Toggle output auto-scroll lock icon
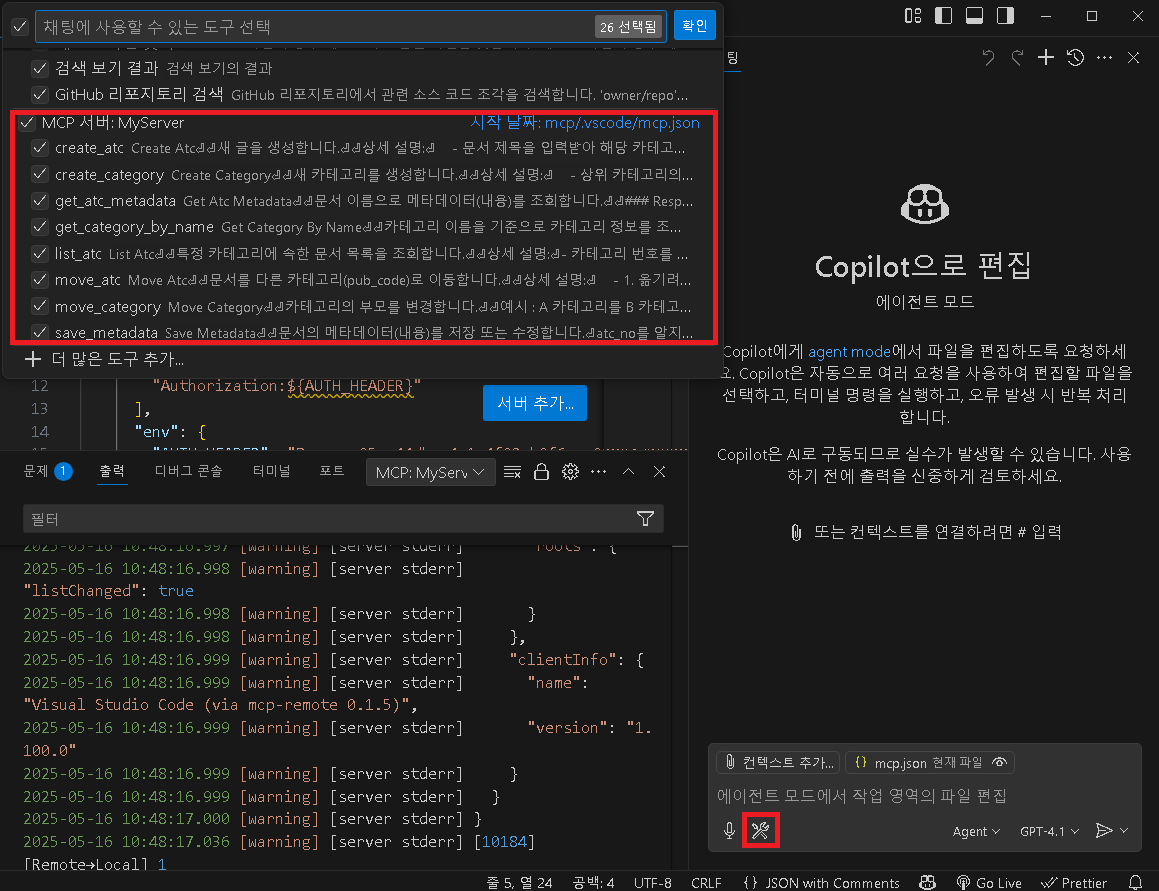This screenshot has height=891, width=1159. pos(541,472)
